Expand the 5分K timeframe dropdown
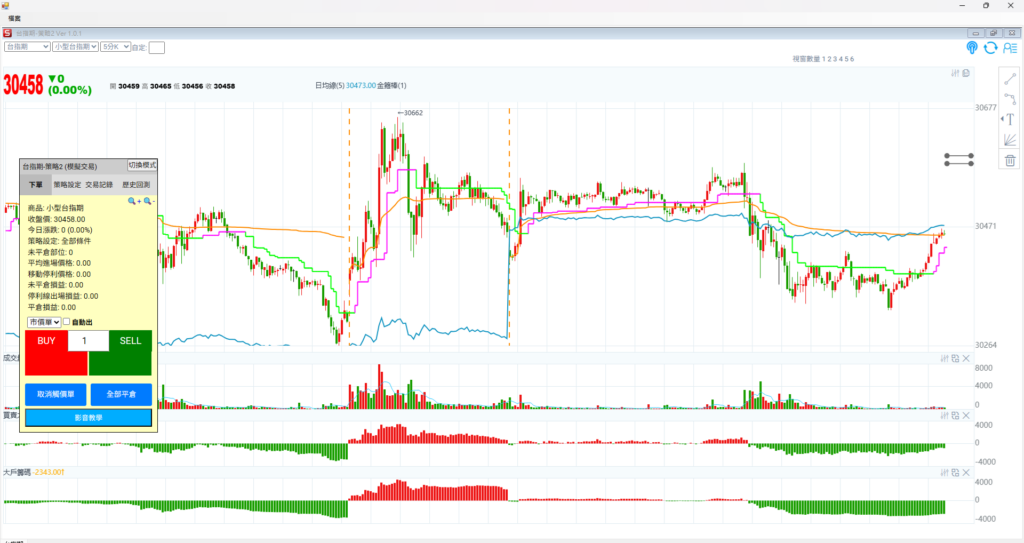This screenshot has height=543, width=1024. [115, 47]
